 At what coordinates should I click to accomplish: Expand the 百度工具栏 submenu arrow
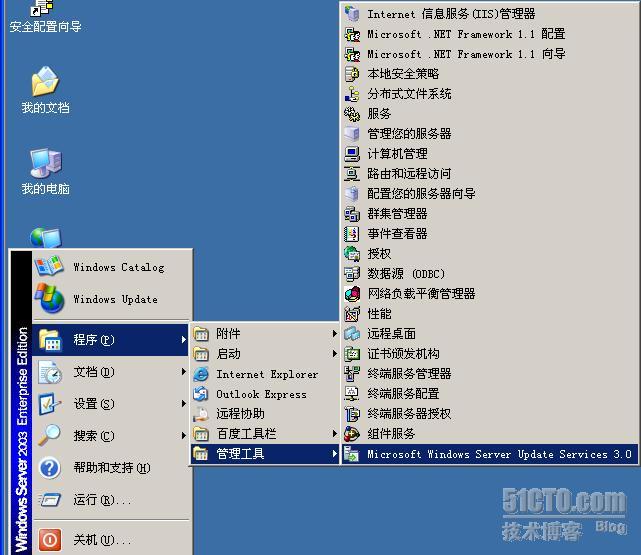pos(335,434)
